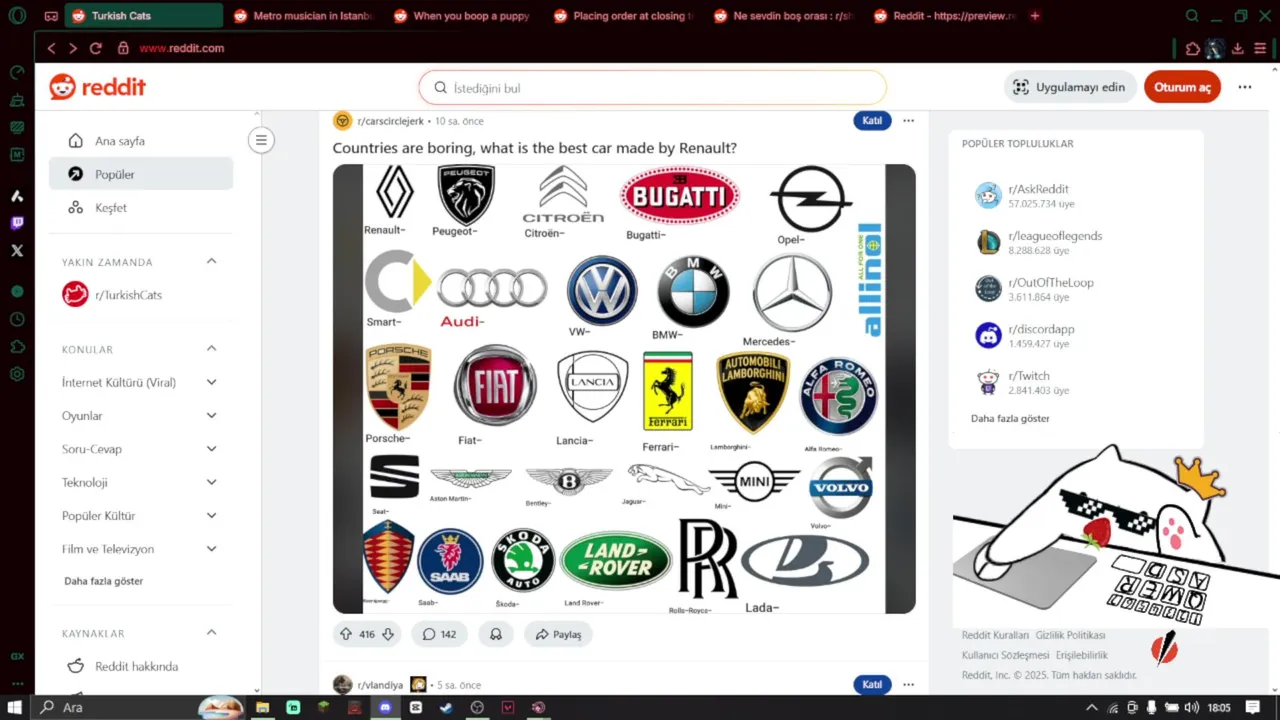Open browser tab search magnifier icon

(x=1192, y=16)
